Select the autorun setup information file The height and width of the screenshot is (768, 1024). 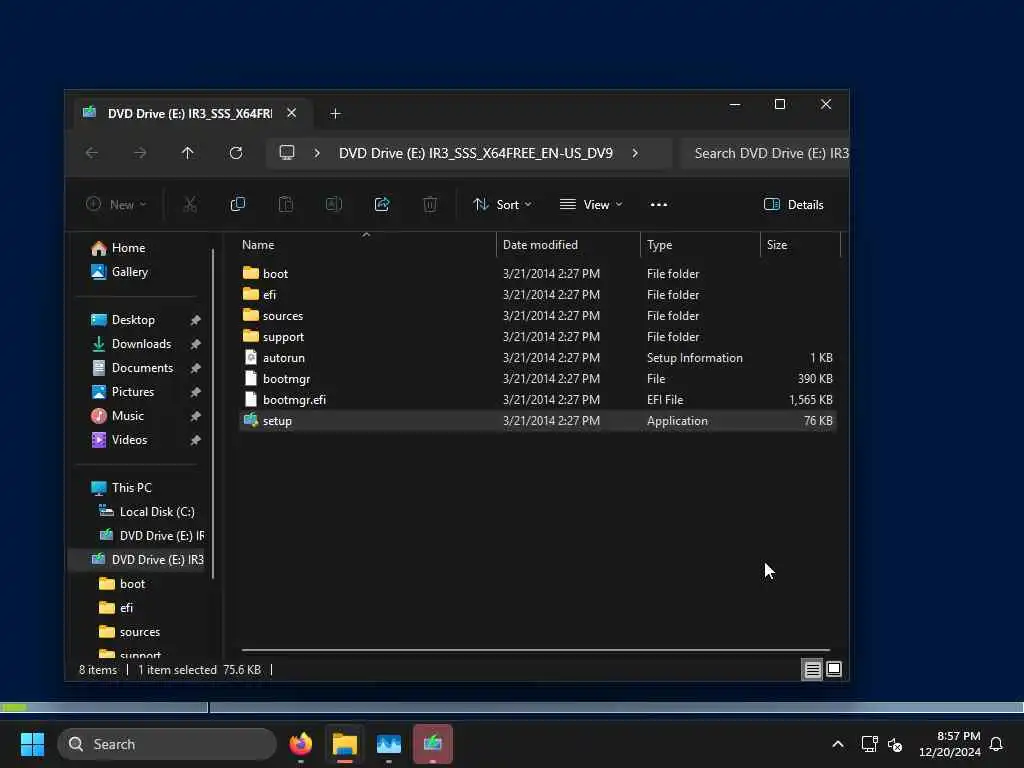(537, 357)
